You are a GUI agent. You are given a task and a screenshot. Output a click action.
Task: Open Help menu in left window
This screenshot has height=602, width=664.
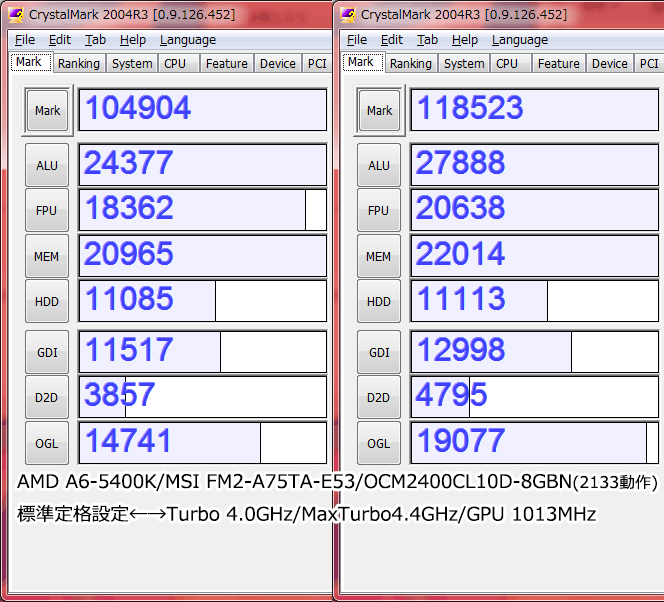click(133, 40)
